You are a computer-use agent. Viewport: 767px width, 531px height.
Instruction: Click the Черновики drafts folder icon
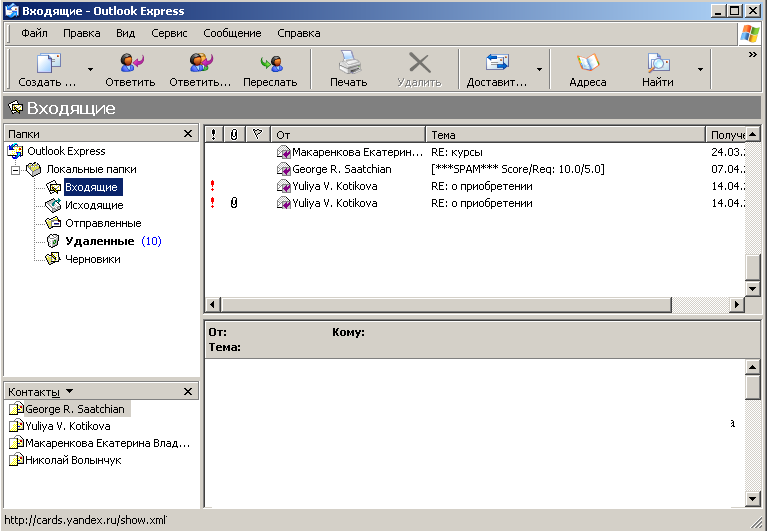[x=53, y=259]
